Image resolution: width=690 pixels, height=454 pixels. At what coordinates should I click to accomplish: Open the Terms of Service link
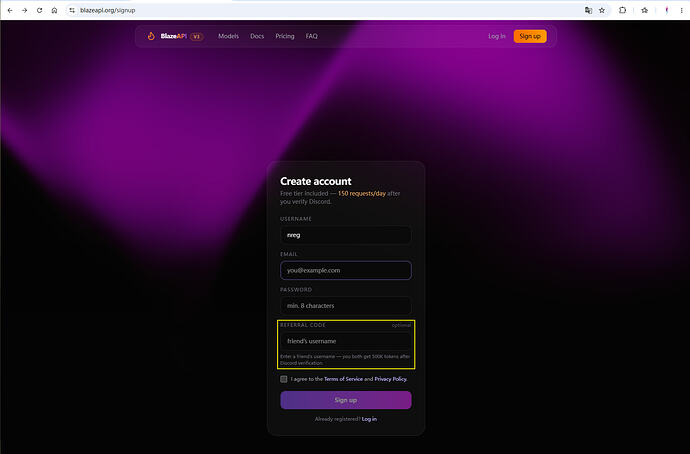click(343, 379)
